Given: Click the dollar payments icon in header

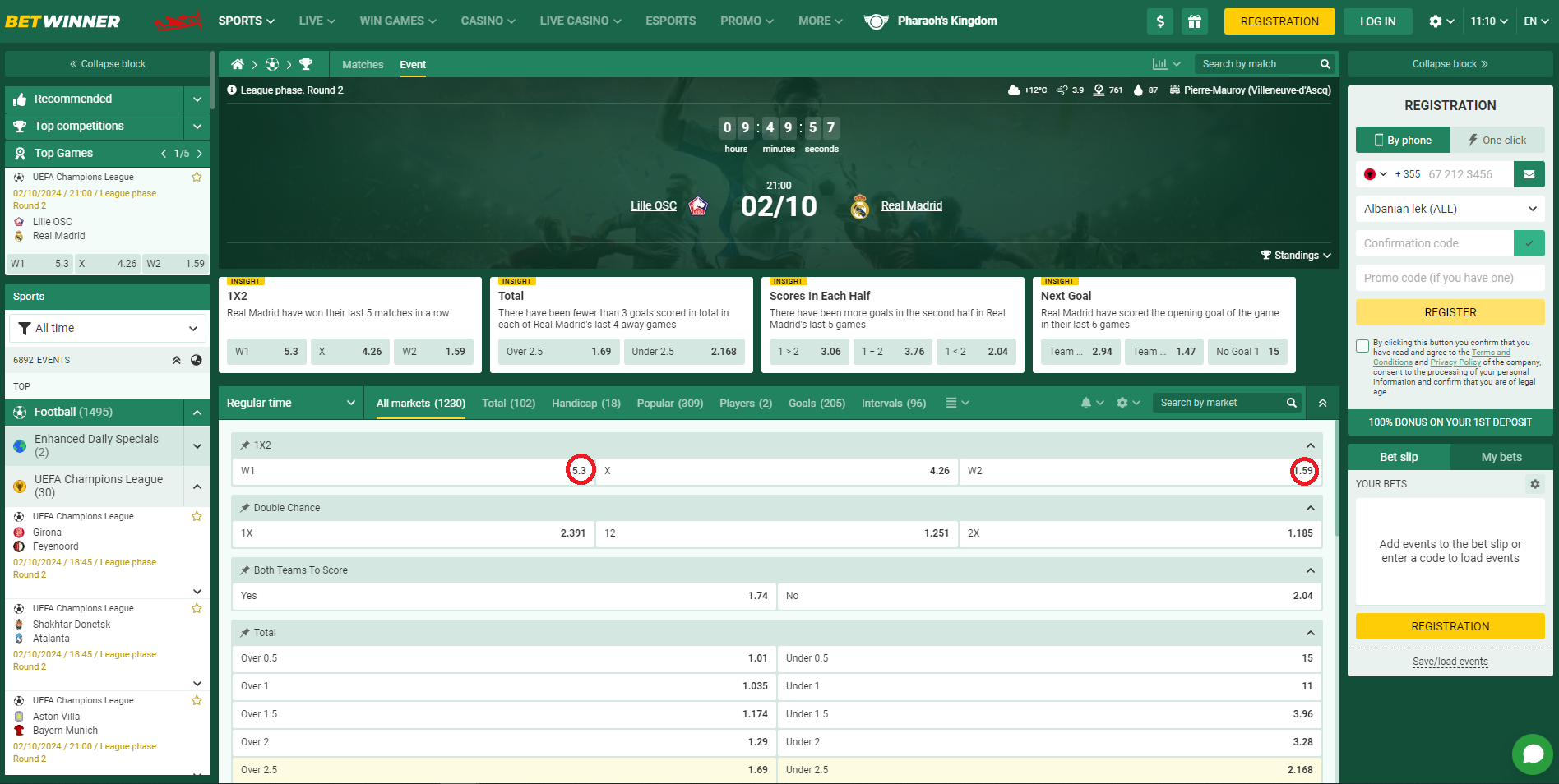Looking at the screenshot, I should (1160, 21).
